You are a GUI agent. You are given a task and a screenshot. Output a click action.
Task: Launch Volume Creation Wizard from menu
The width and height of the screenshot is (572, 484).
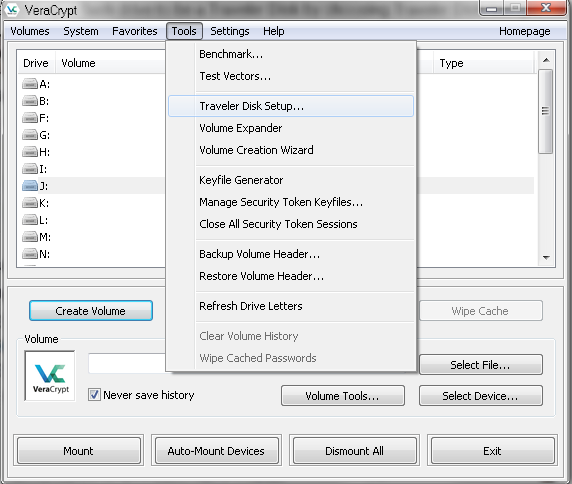coord(291,150)
